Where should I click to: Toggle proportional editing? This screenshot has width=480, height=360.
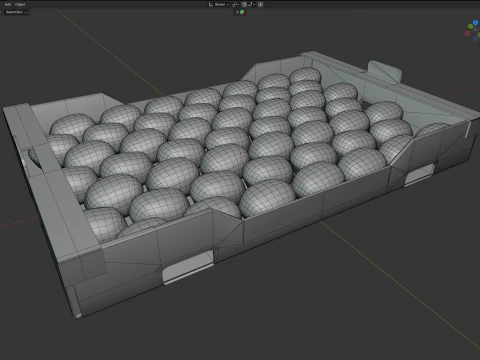pos(260,4)
